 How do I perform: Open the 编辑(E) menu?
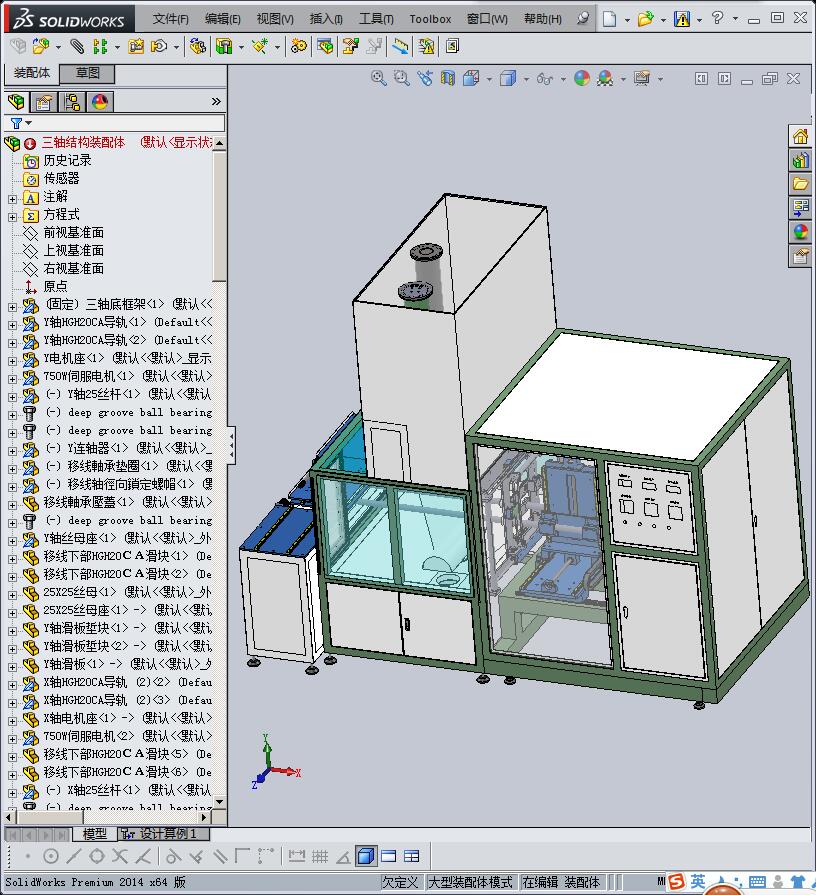pyautogui.click(x=223, y=19)
